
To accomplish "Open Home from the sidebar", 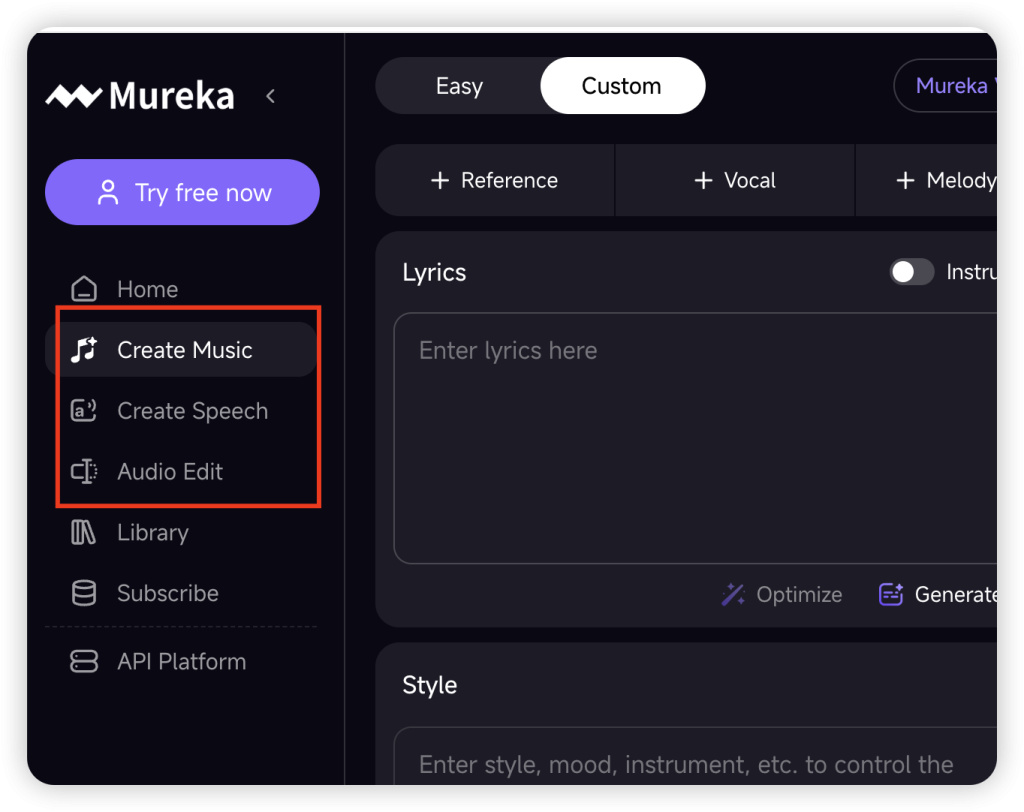I will click(x=147, y=289).
